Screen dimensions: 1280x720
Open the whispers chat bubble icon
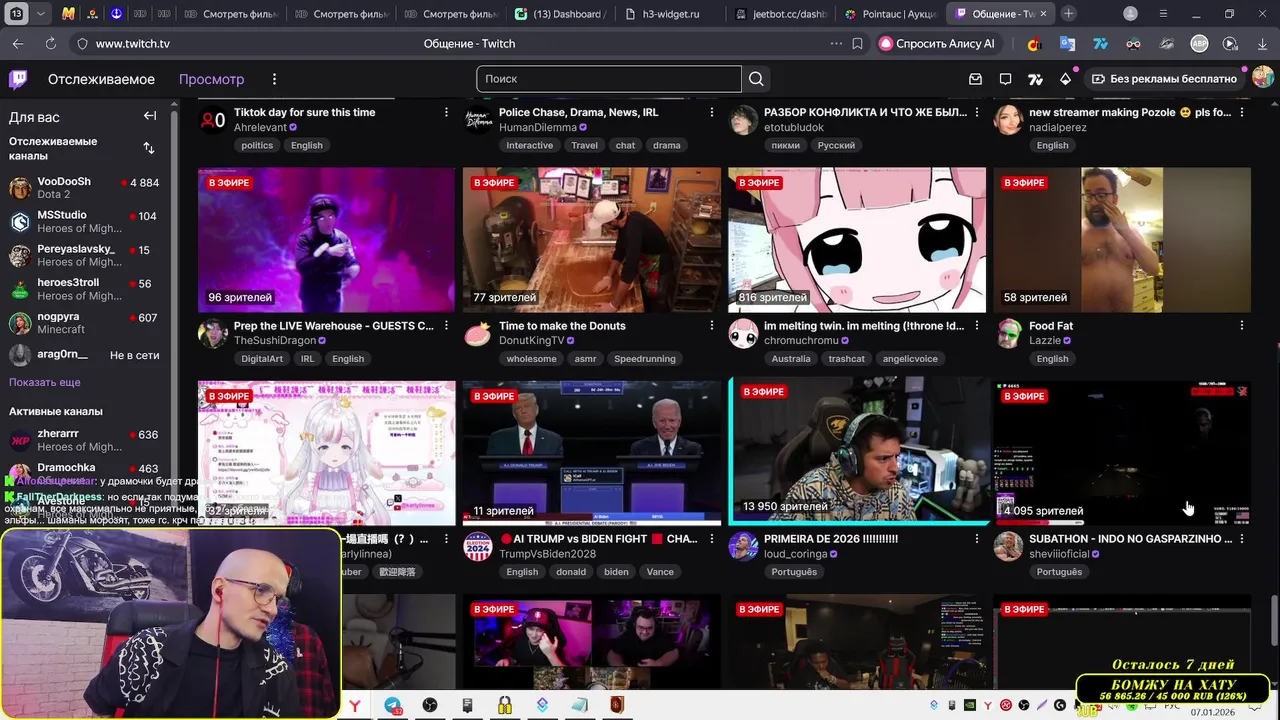pyautogui.click(x=1006, y=79)
